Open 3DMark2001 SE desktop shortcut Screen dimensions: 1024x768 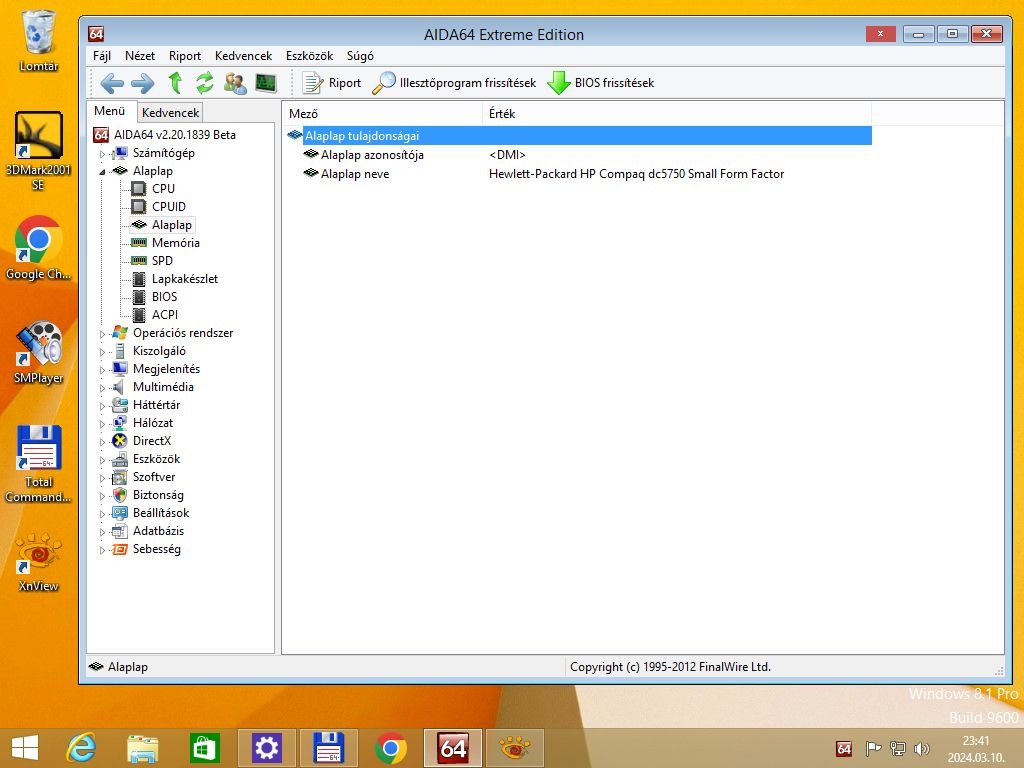coord(38,151)
